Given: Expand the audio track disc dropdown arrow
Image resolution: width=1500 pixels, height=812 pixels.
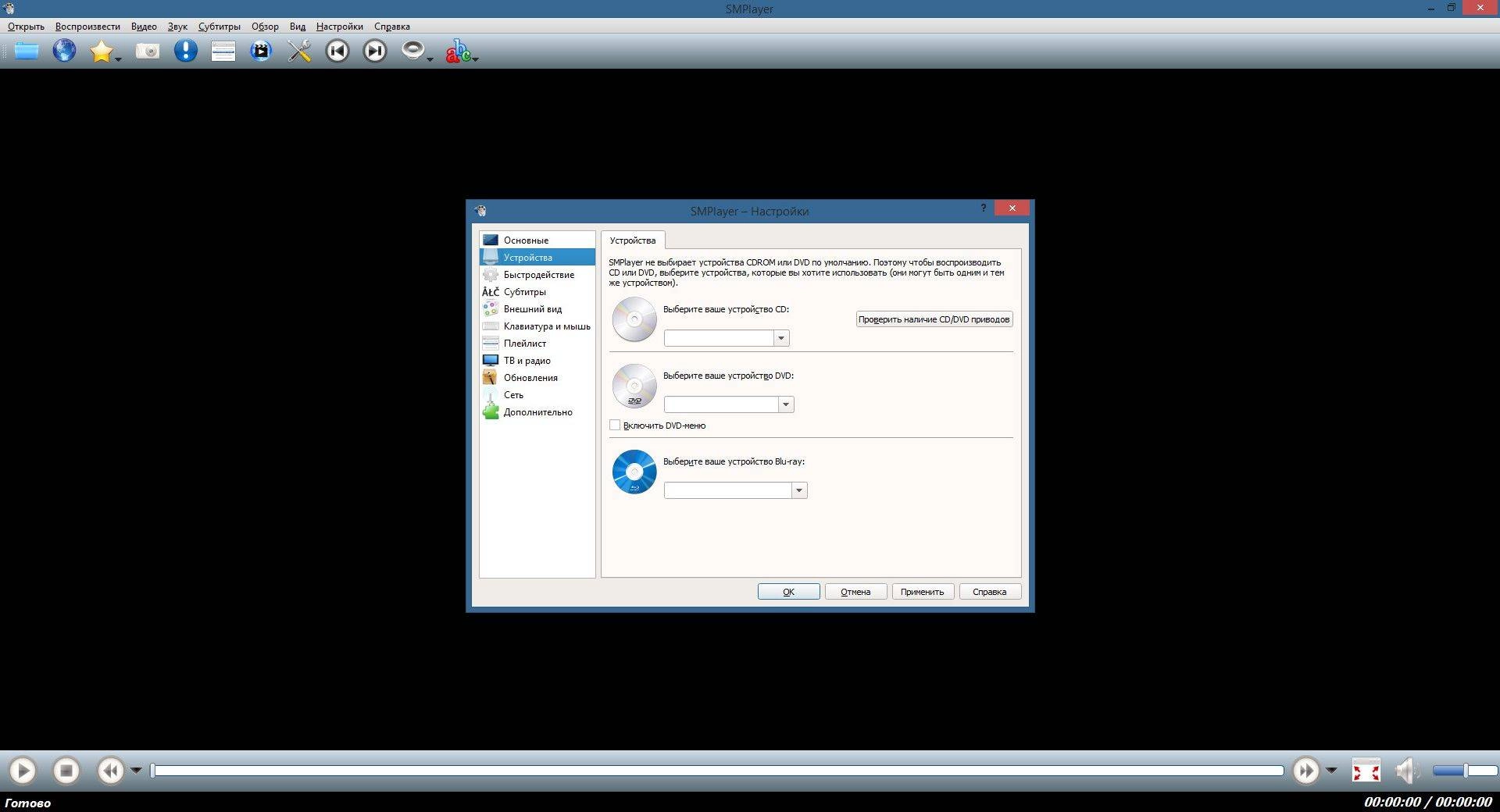Looking at the screenshot, I should coord(430,59).
